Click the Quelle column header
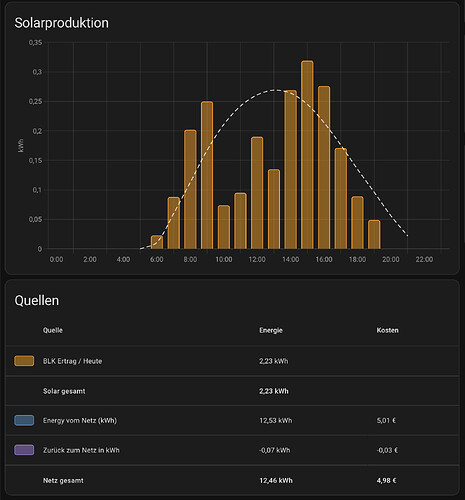 [53, 330]
